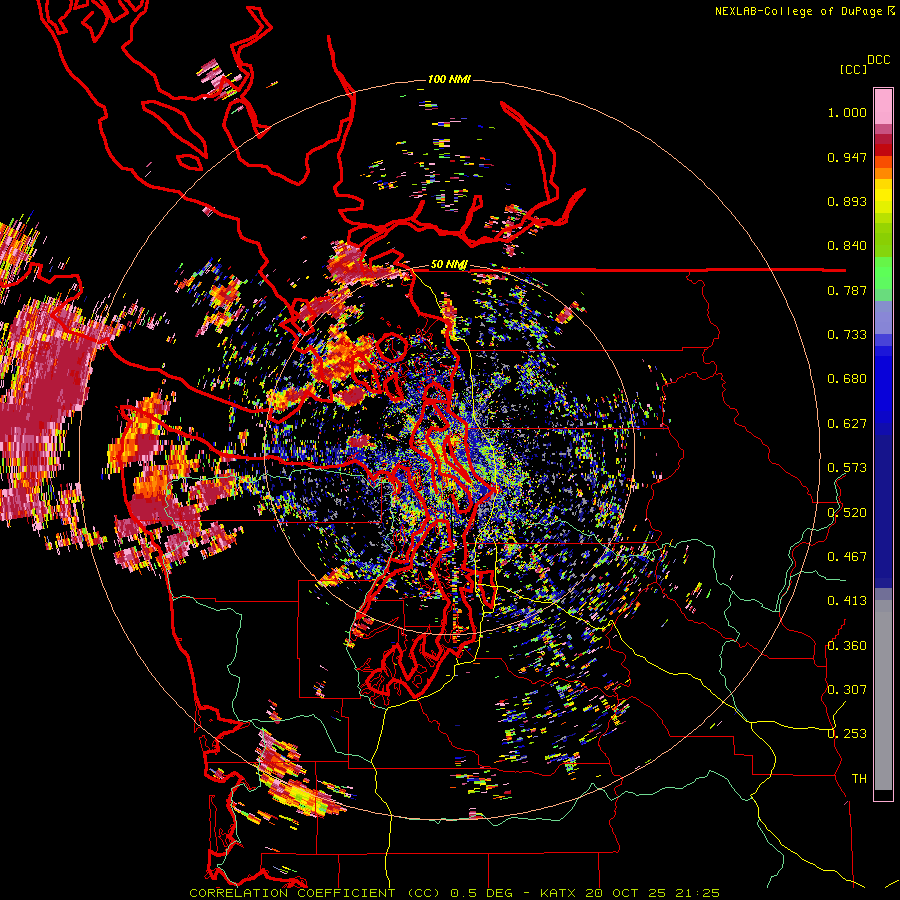This screenshot has height=900, width=900.
Task: Pick the pink top band of color bar
Action: [883, 106]
